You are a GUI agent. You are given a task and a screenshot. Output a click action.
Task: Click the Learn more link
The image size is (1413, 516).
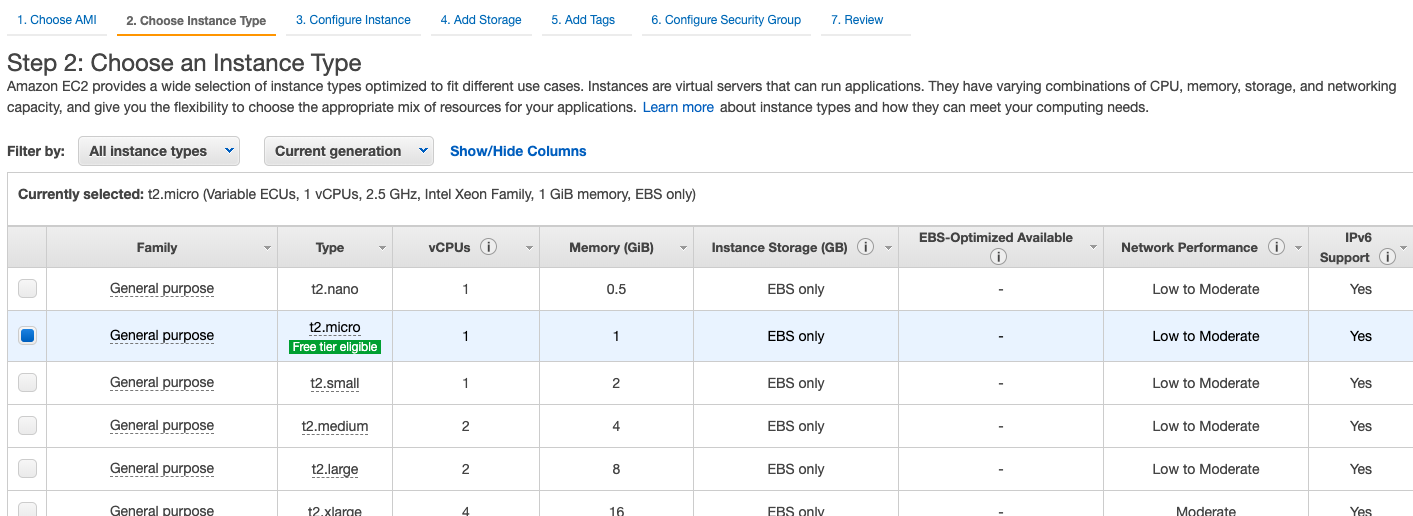[x=678, y=107]
